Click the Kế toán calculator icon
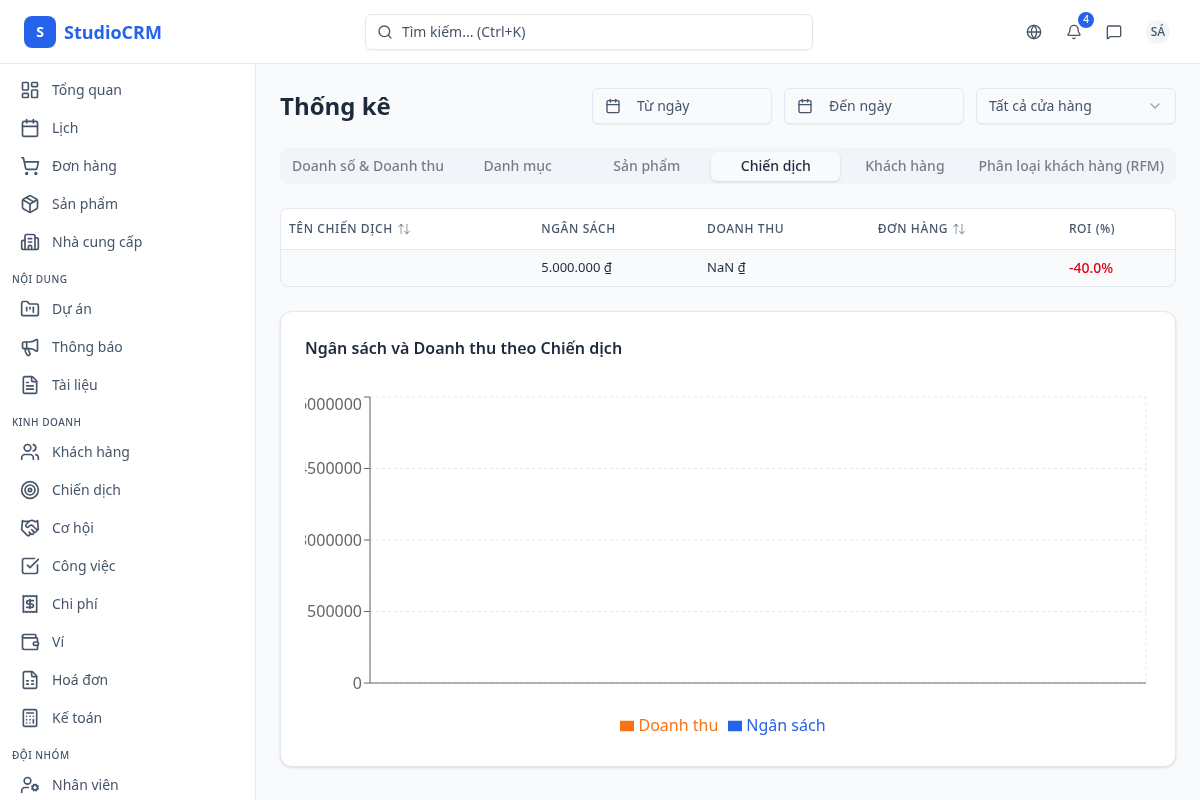This screenshot has height=800, width=1200. (30, 718)
